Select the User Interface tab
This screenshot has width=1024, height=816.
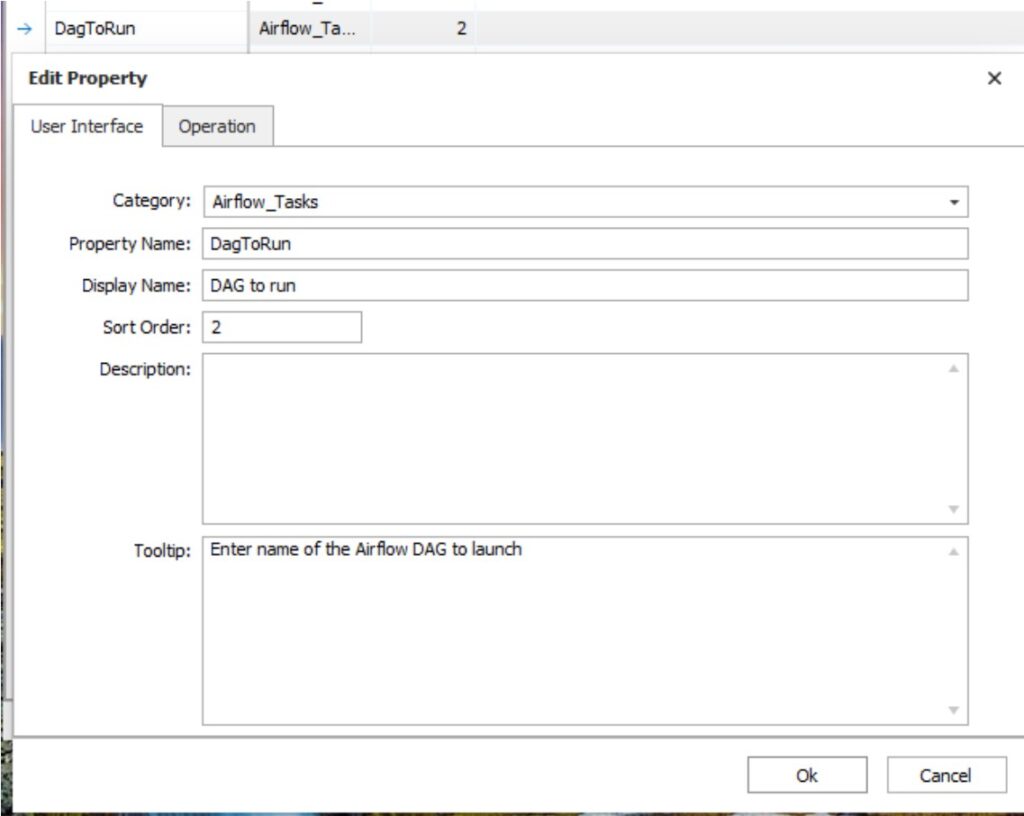(x=87, y=126)
